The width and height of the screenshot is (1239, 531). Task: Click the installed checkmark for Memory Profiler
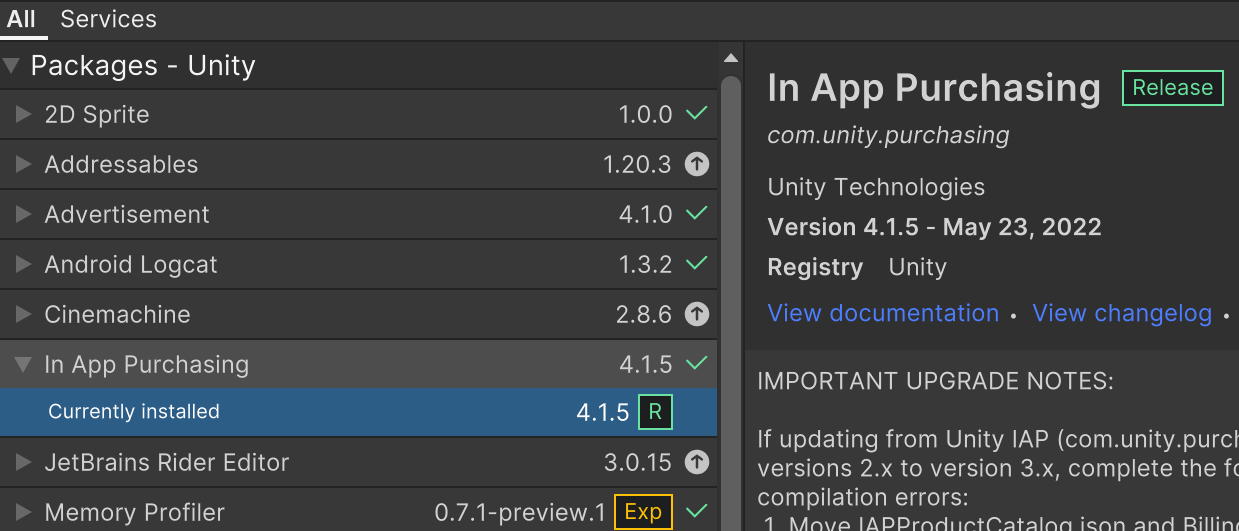(696, 512)
